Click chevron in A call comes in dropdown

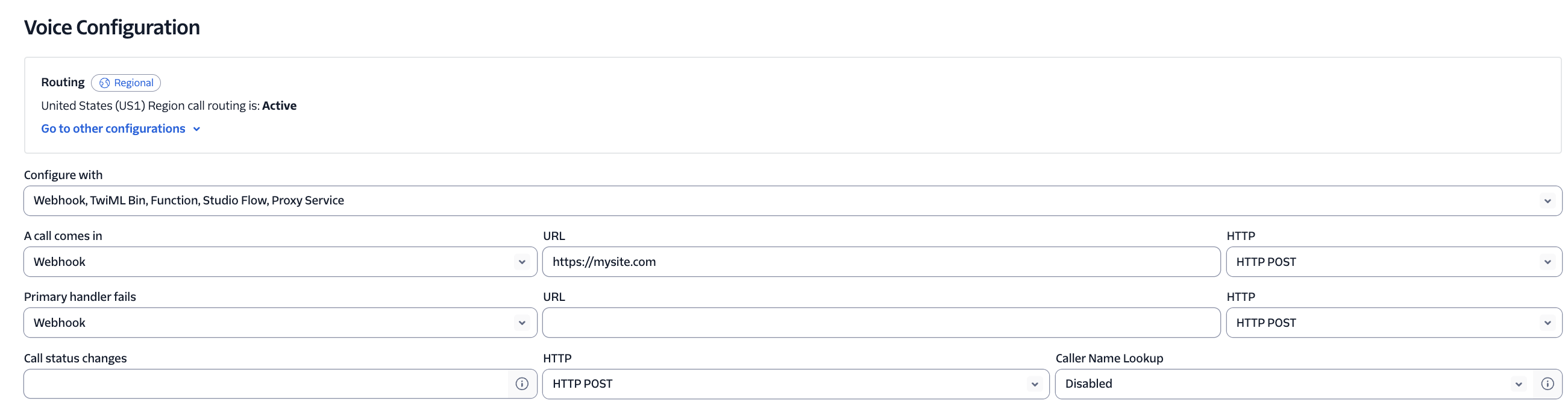[522, 262]
